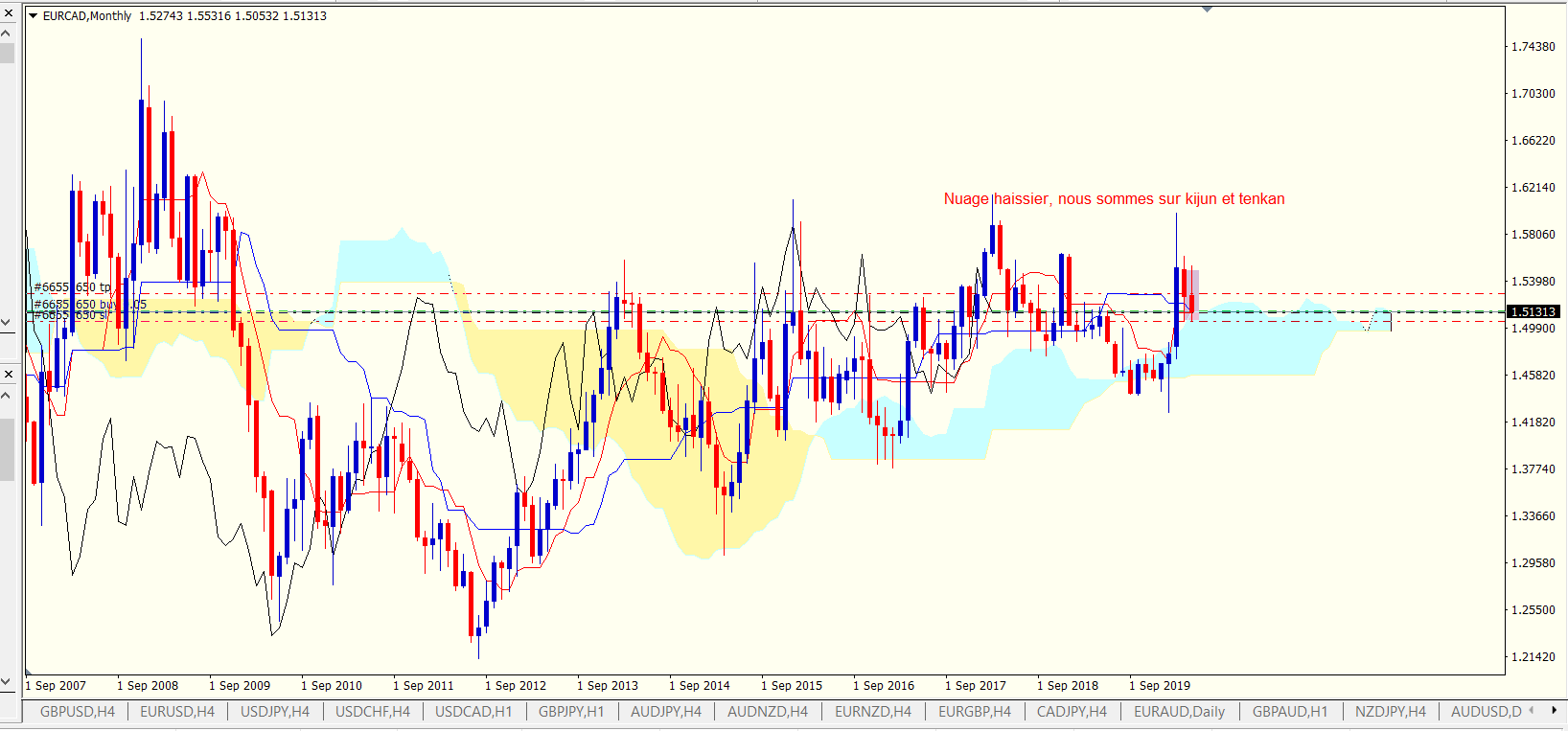Select the USDCAD,H1 chart tab
The image size is (1568, 731).
click(x=473, y=712)
